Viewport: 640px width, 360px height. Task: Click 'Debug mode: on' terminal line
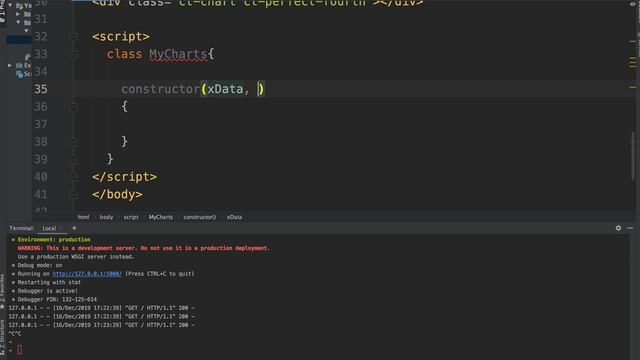[40, 265]
